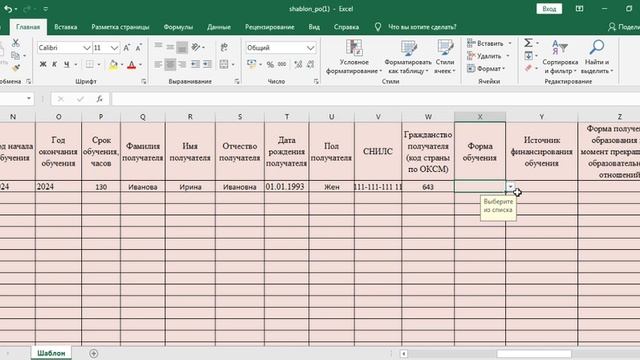Open Найти и выделить menu

tap(597, 57)
